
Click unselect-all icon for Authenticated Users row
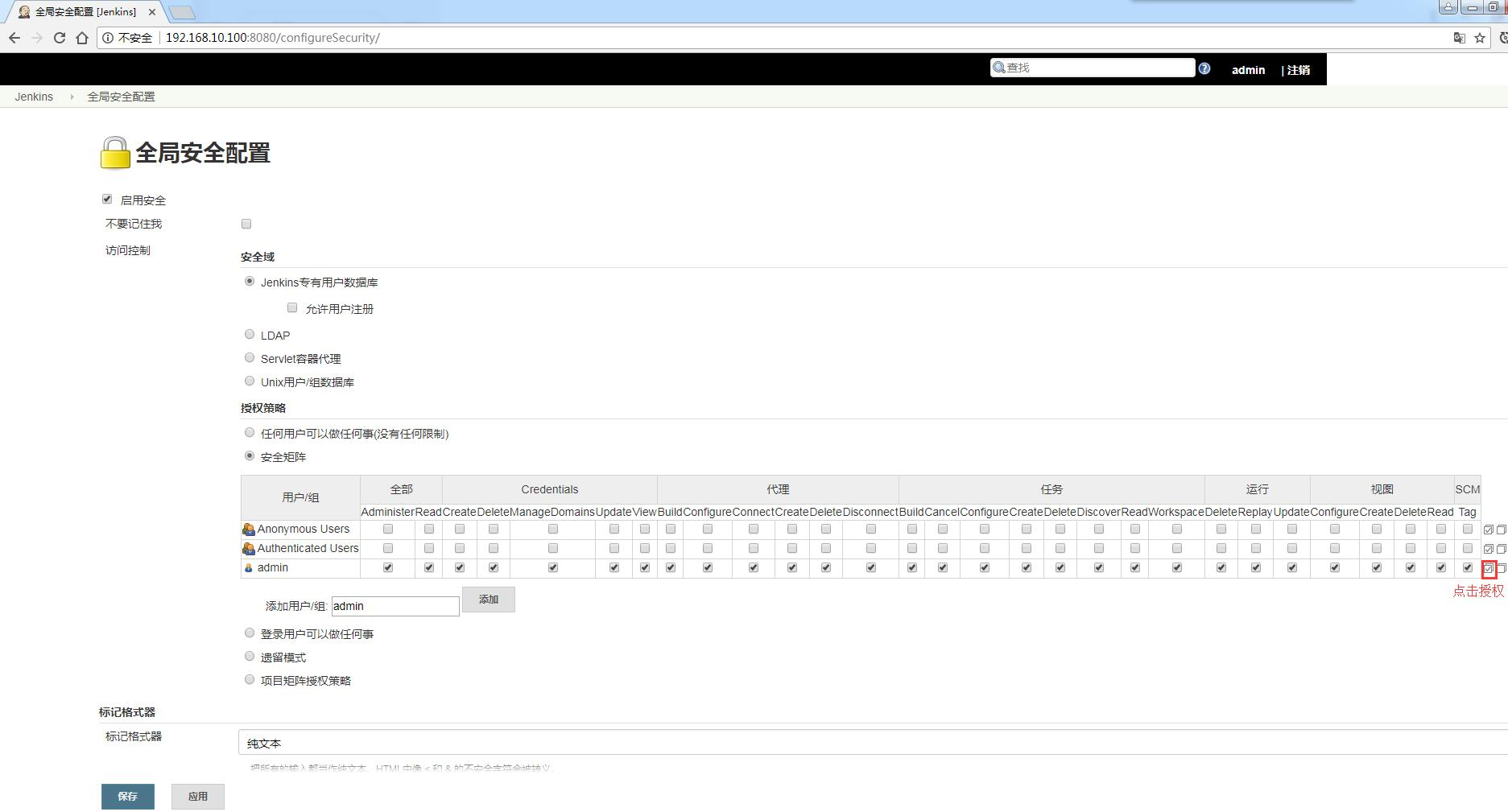coord(1502,549)
